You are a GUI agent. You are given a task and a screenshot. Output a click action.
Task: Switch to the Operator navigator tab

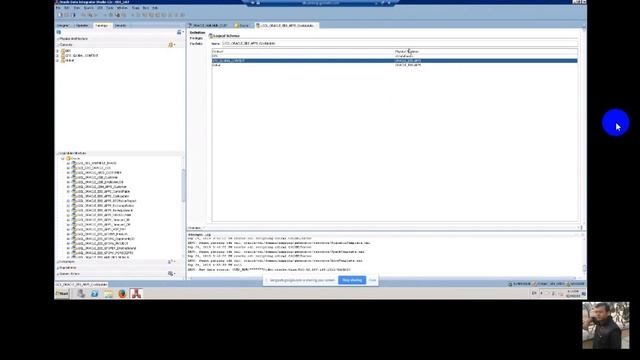pos(82,25)
